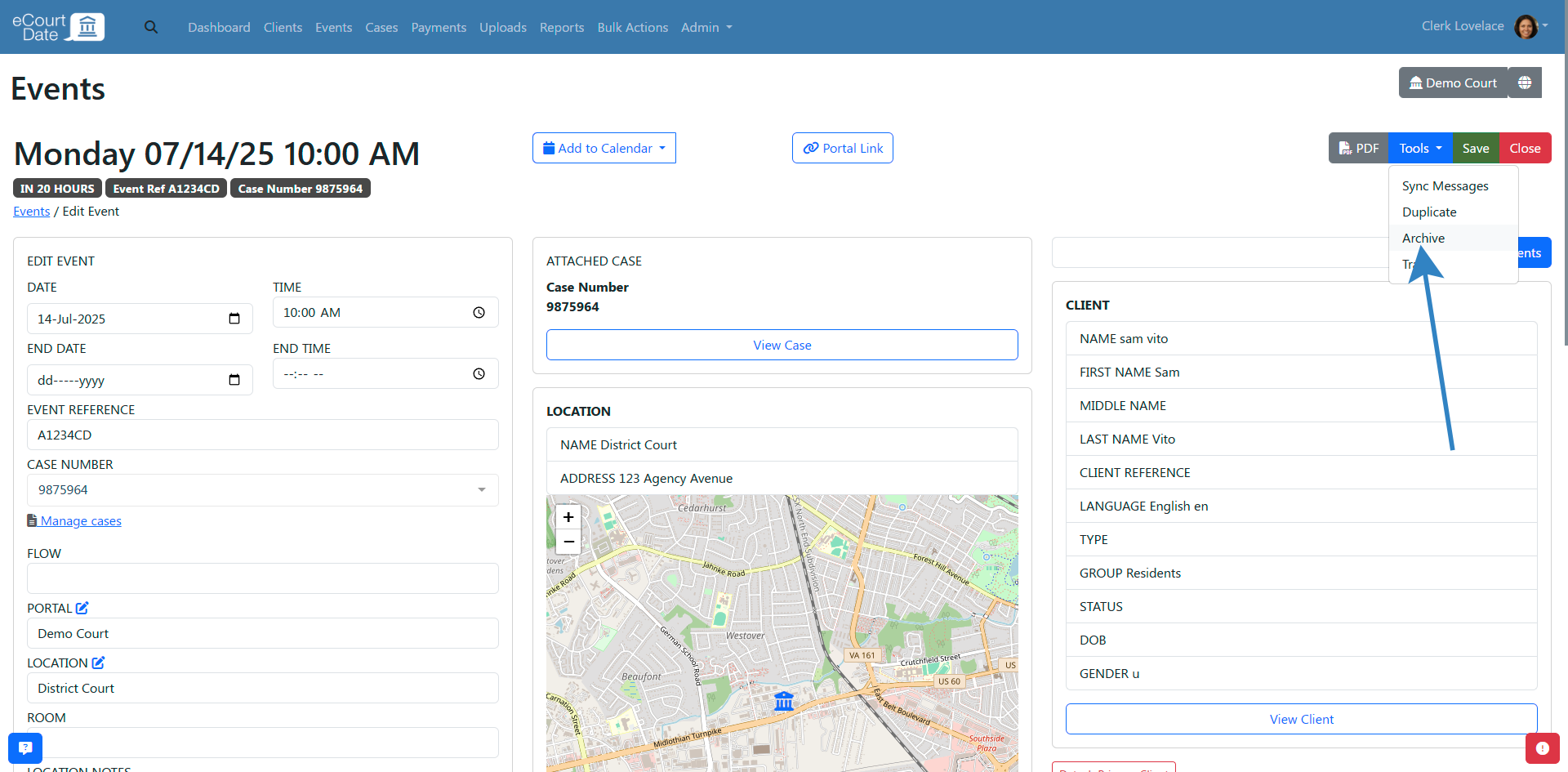
Task: Expand the Admin menu
Action: point(706,27)
